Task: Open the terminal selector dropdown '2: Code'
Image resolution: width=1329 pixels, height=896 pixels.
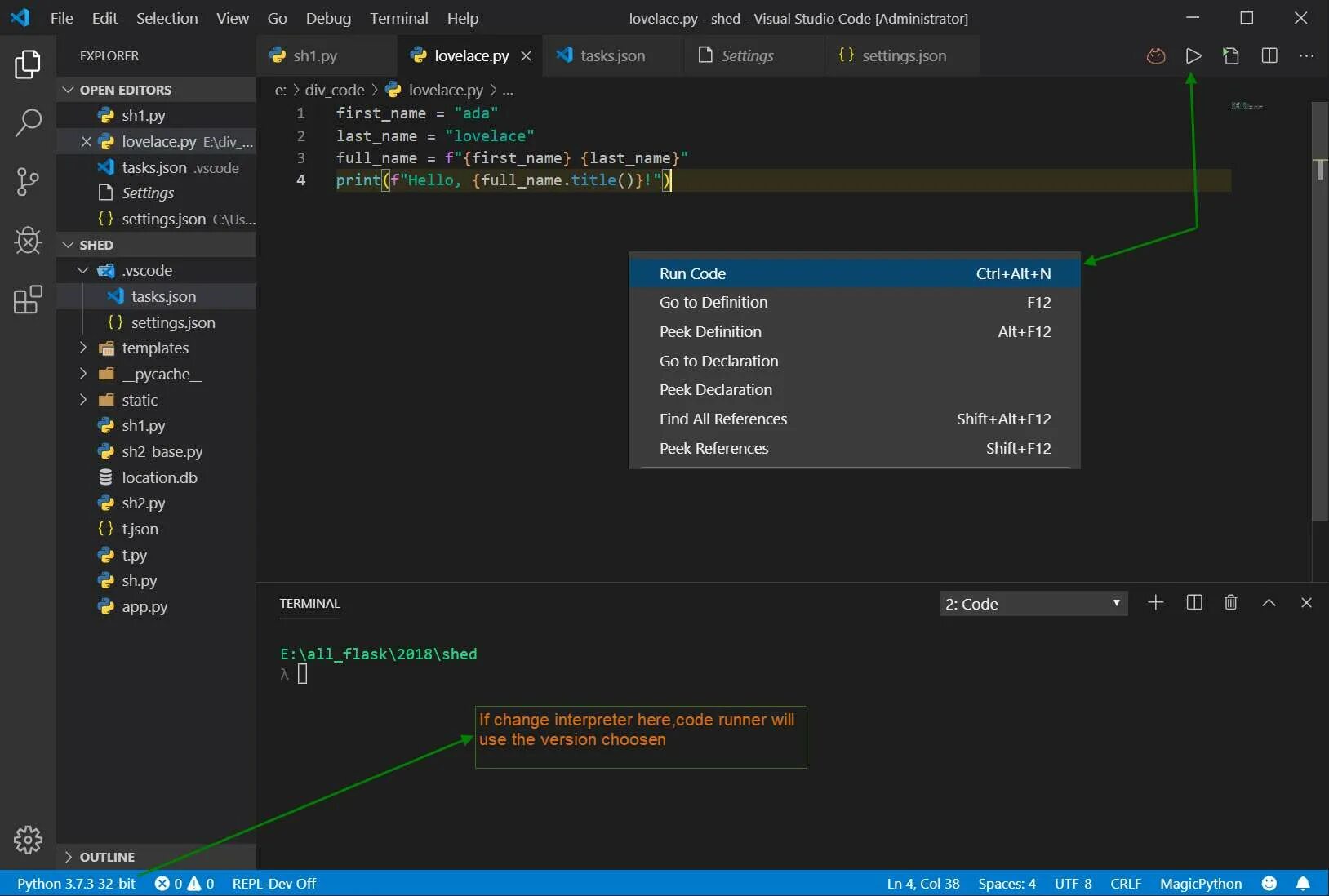Action: tap(1033, 604)
